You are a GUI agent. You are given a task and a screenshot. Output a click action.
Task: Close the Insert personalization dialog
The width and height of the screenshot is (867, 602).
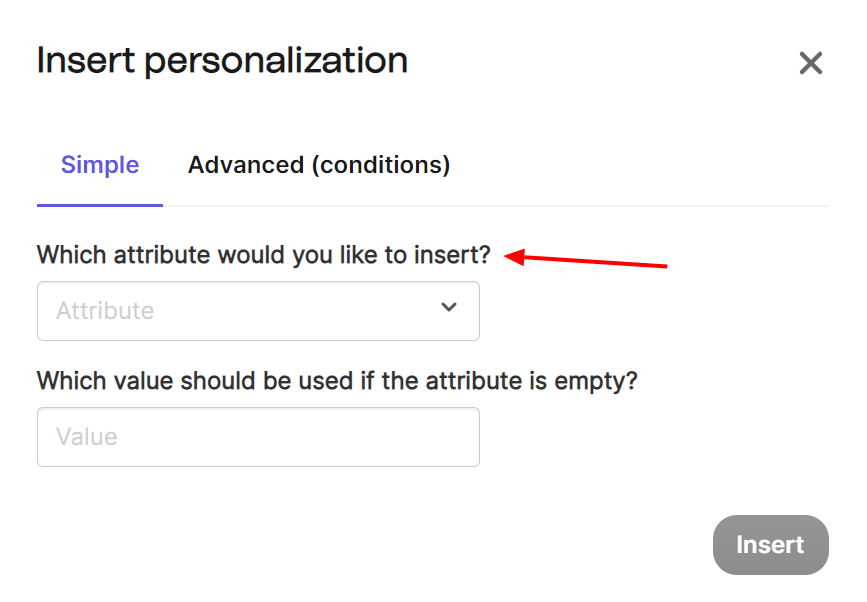tap(810, 64)
